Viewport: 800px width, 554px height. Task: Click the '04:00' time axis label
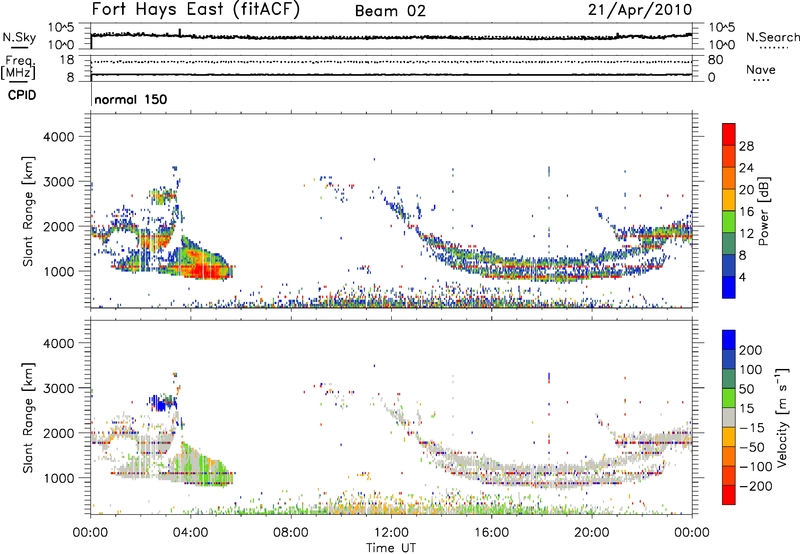point(191,533)
